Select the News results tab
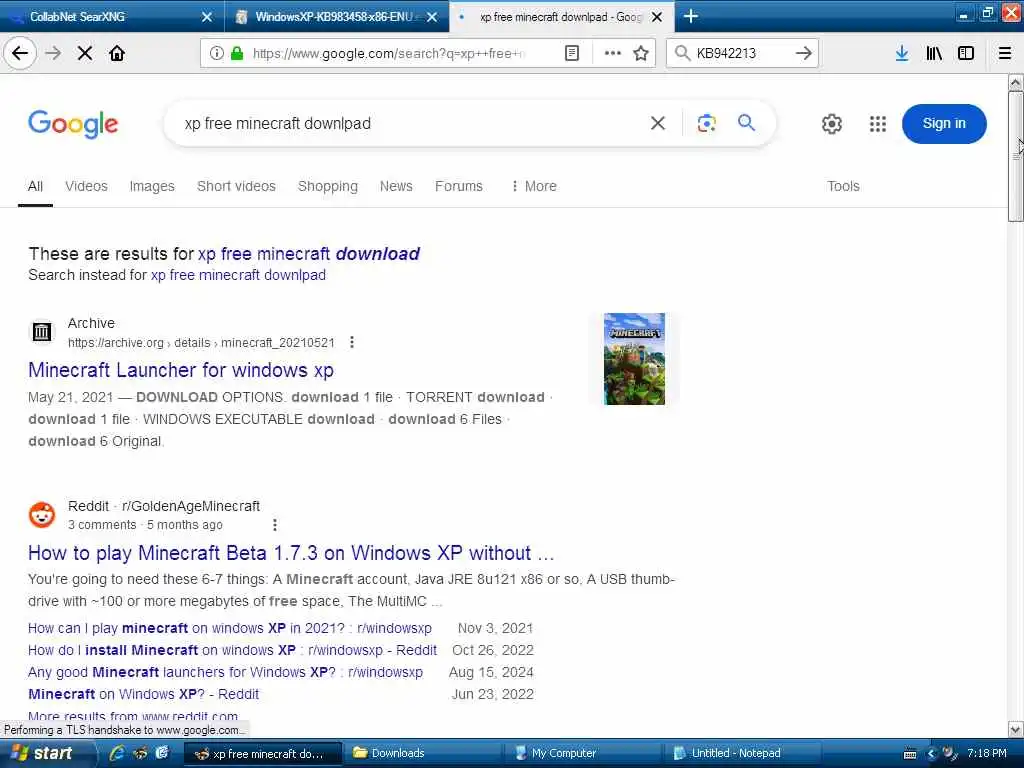 396,186
